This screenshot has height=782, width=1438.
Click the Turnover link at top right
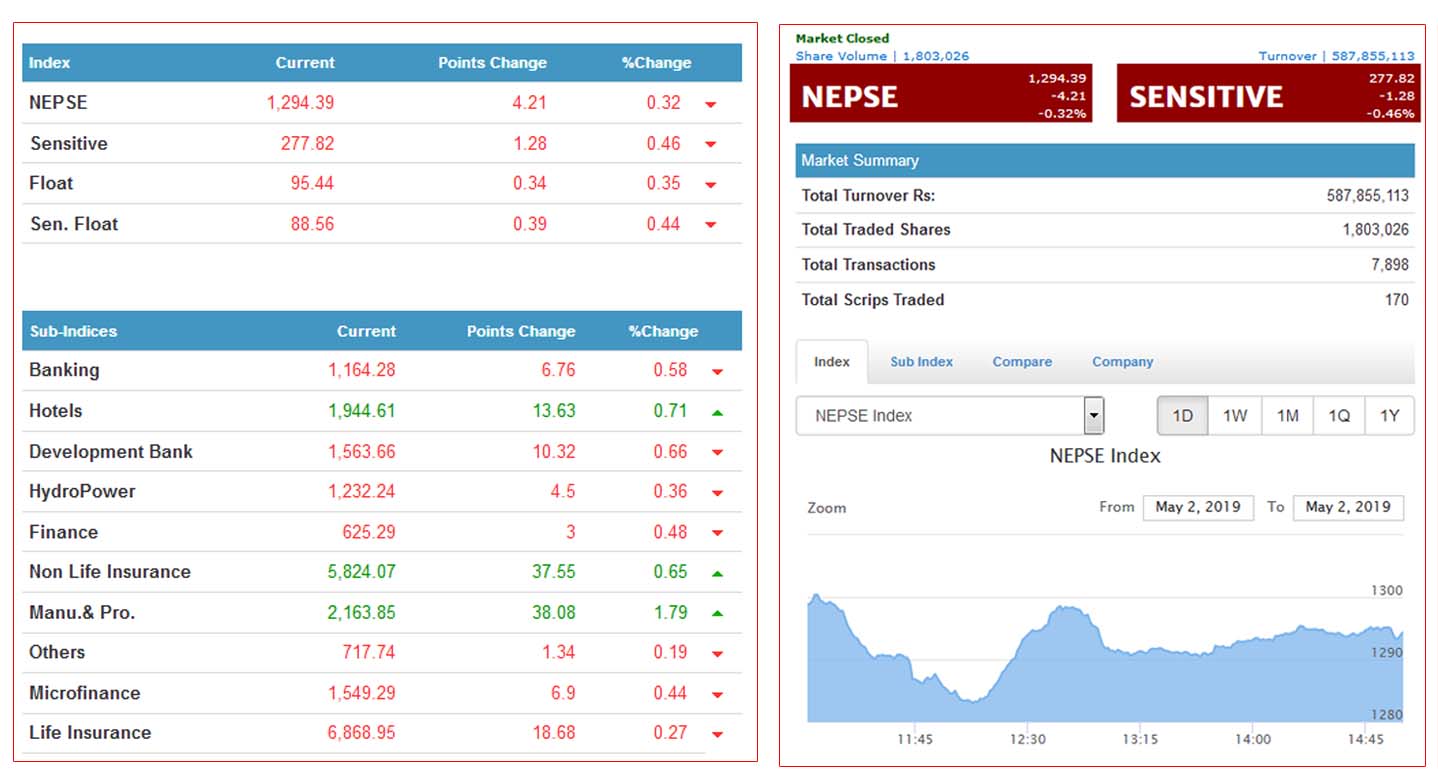click(1336, 56)
